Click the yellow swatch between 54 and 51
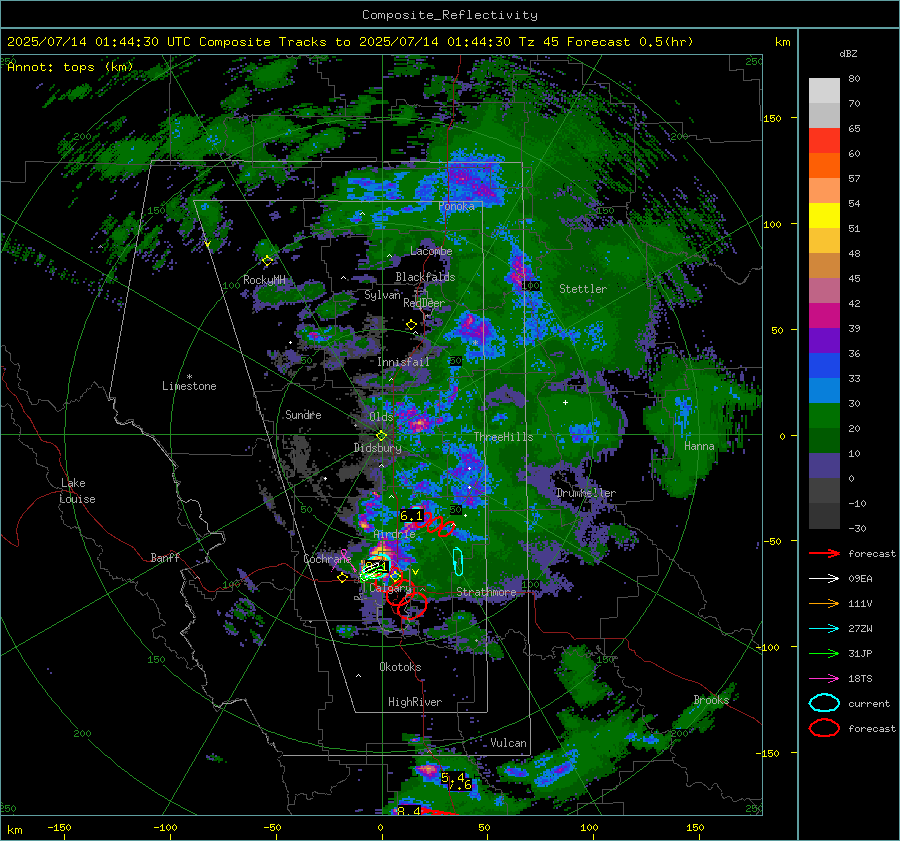This screenshot has width=900, height=841. pos(824,216)
